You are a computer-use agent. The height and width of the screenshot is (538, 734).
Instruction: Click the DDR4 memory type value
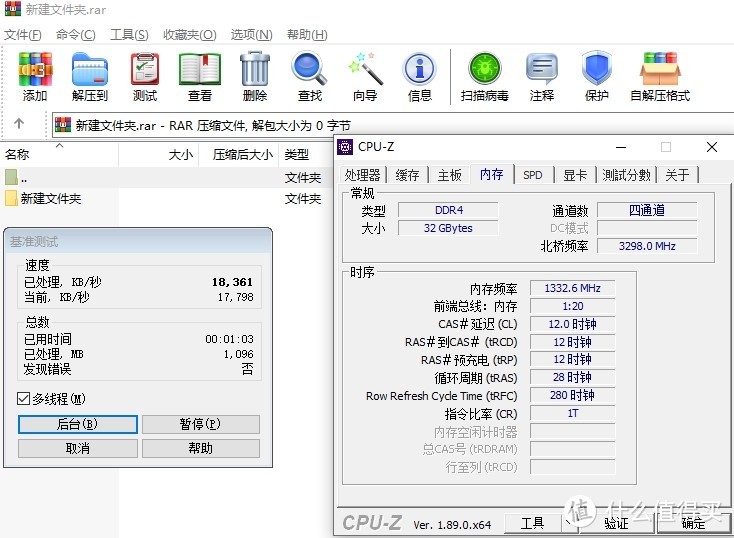[448, 210]
